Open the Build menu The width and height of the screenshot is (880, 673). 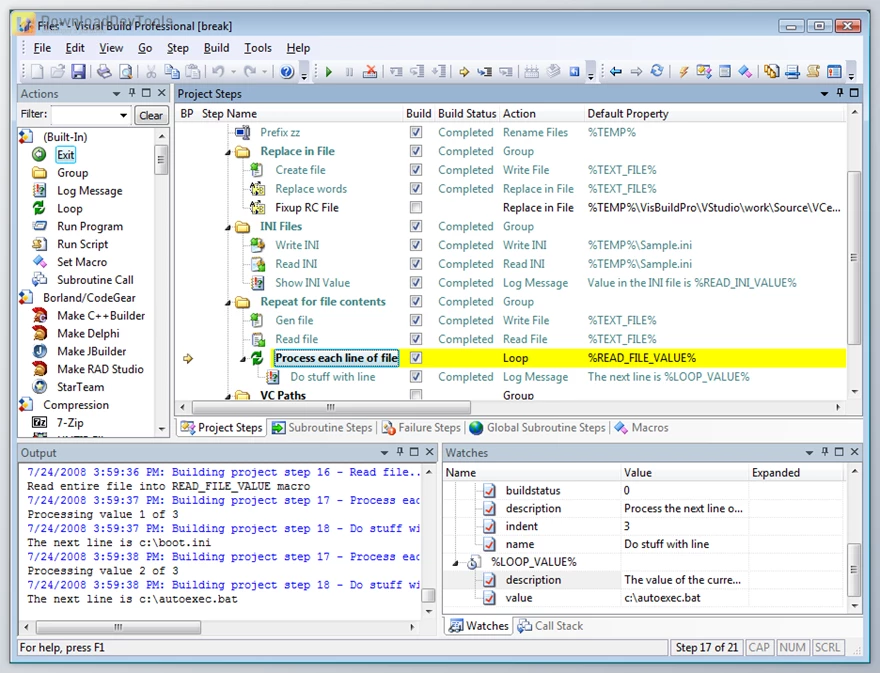click(x=216, y=47)
